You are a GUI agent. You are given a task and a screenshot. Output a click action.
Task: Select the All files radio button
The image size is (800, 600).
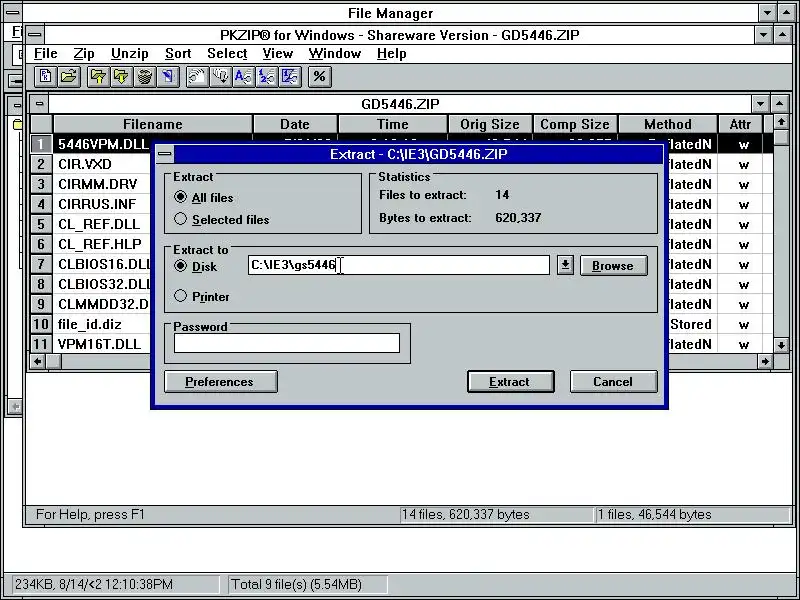pyautogui.click(x=181, y=197)
